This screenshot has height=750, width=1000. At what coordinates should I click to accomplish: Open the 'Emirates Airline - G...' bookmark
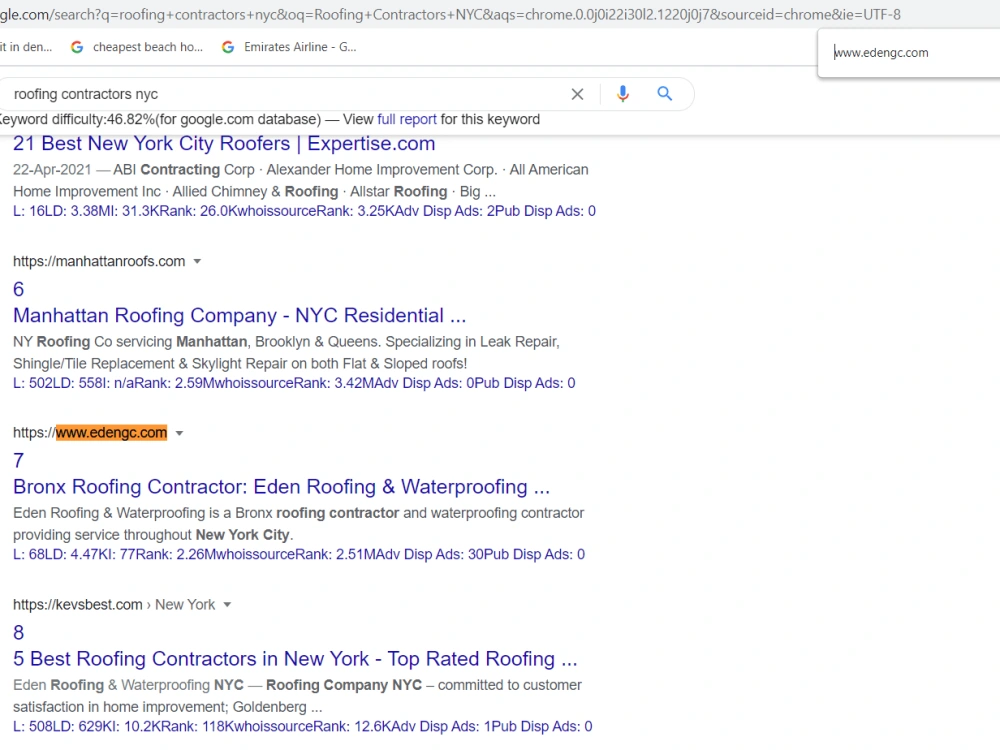click(289, 47)
